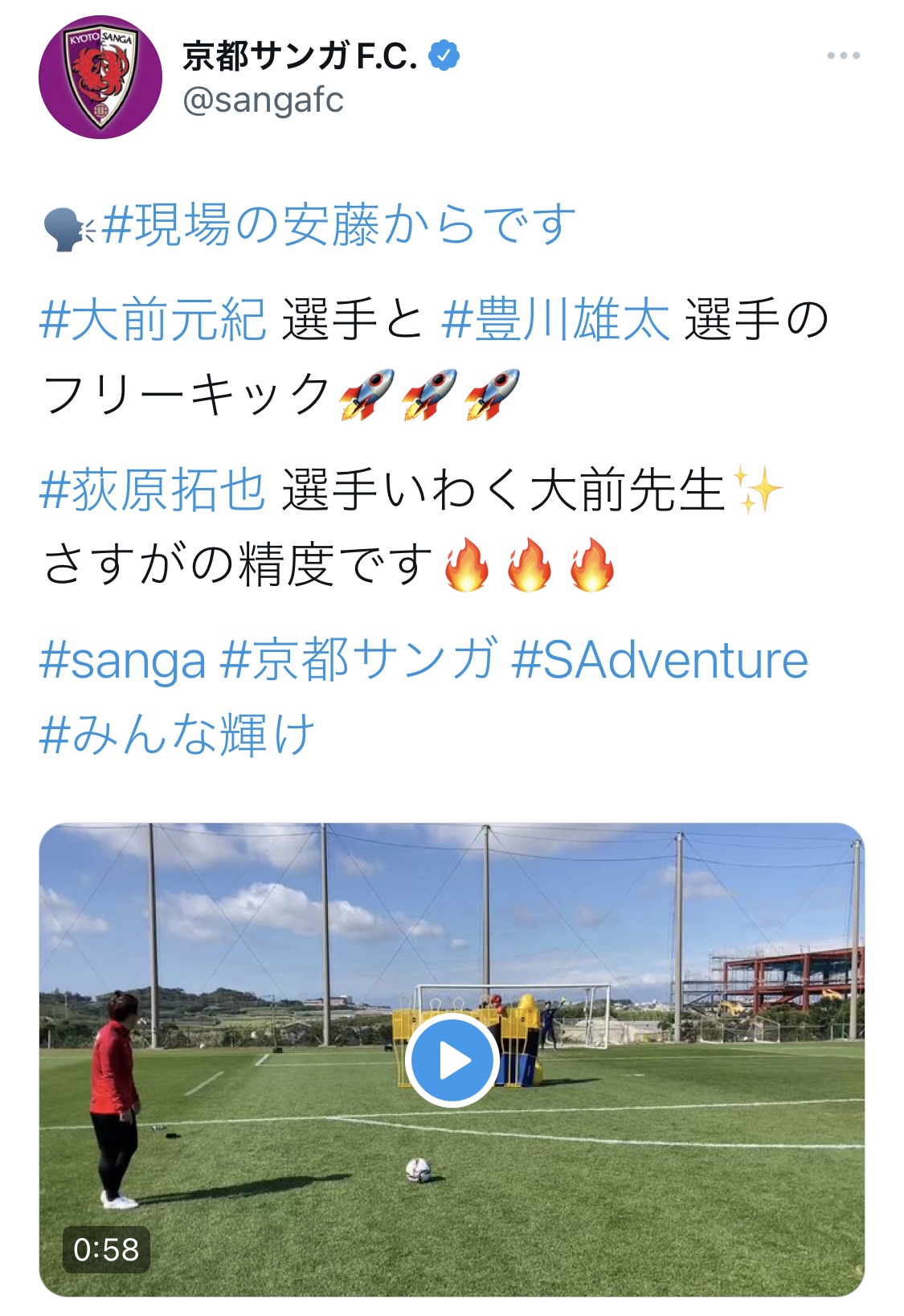Open hashtag #大前元紀
The height and width of the screenshot is (1316, 904).
153,319
